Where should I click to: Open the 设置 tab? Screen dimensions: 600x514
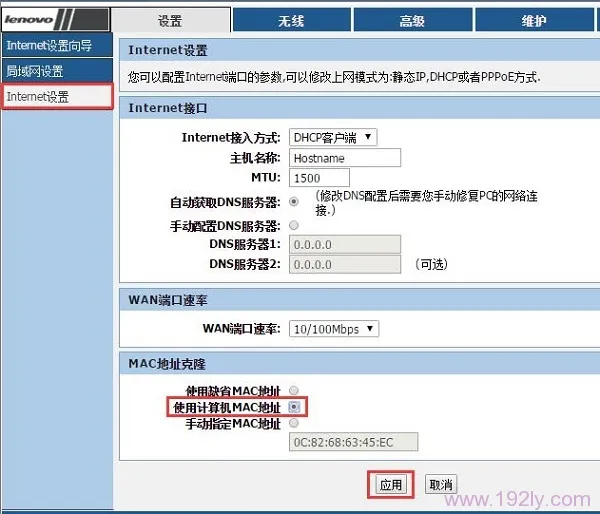[170, 21]
